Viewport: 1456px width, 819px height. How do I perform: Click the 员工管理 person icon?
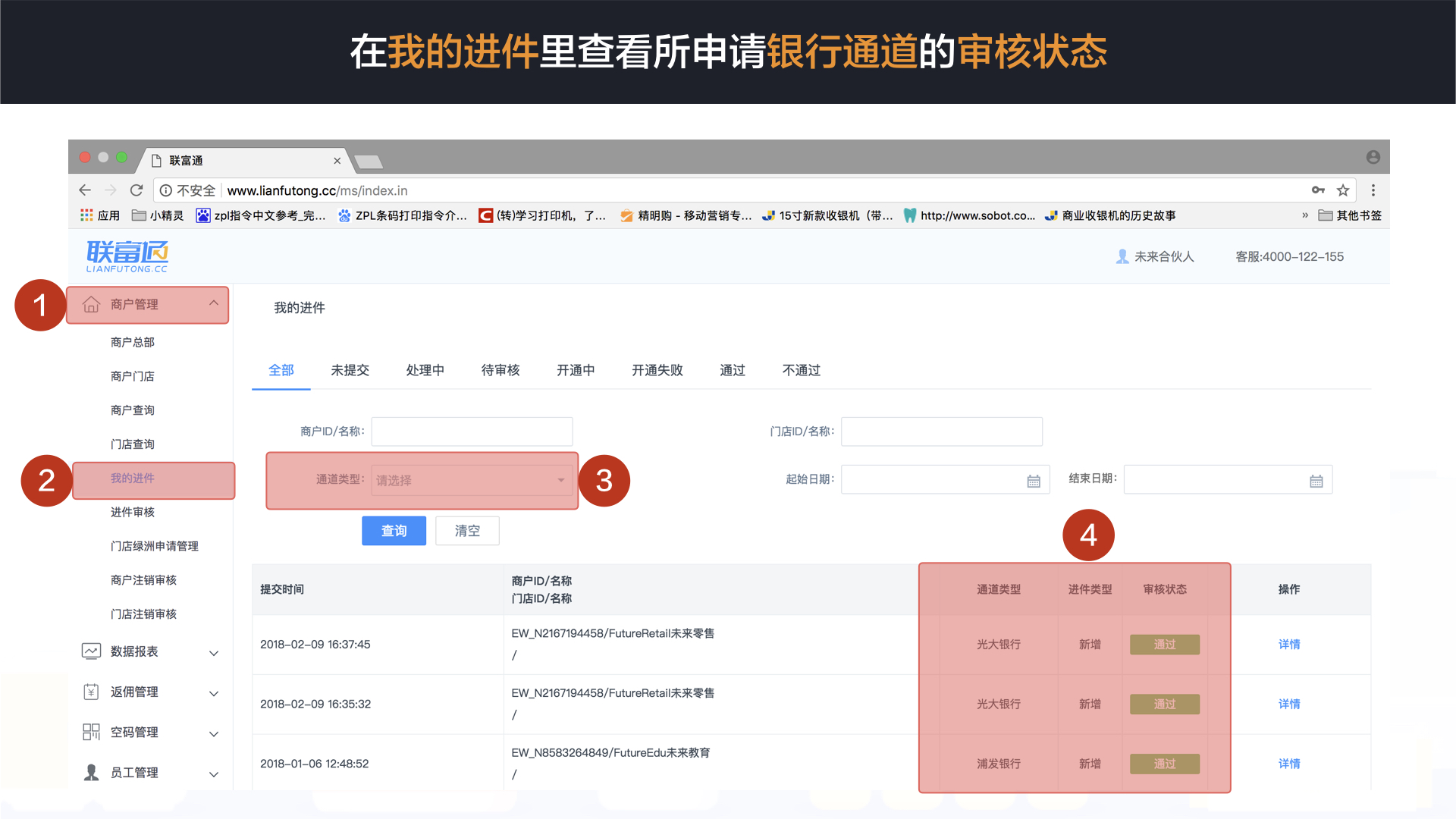[91, 772]
